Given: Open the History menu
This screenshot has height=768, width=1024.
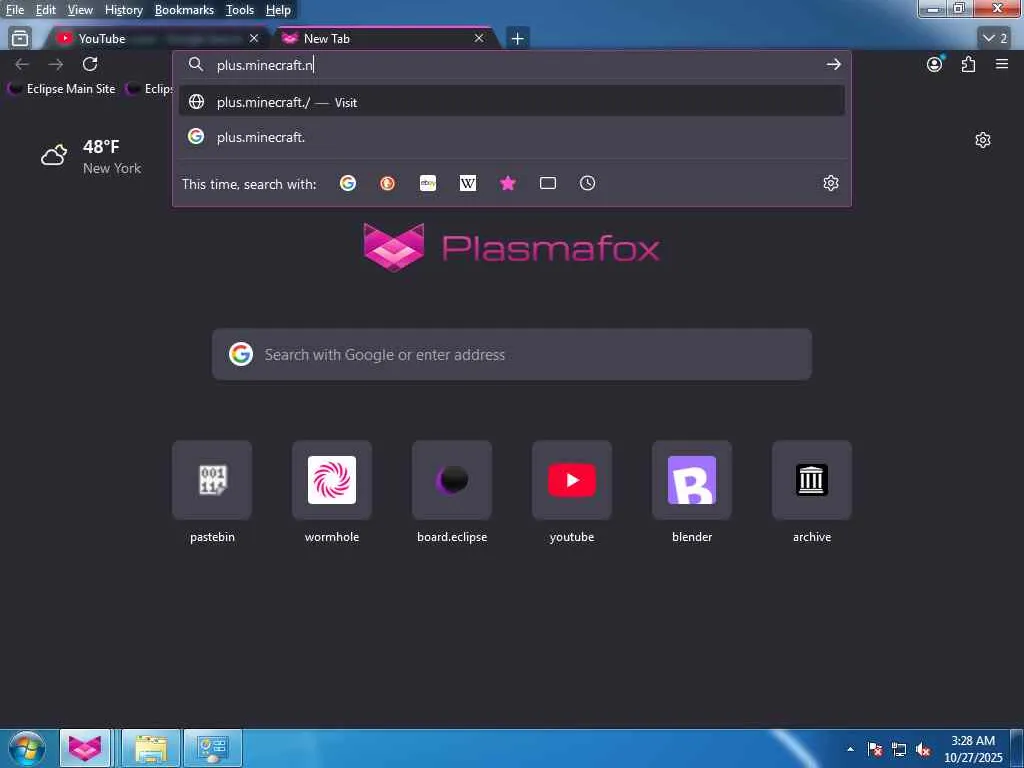Looking at the screenshot, I should tap(123, 10).
